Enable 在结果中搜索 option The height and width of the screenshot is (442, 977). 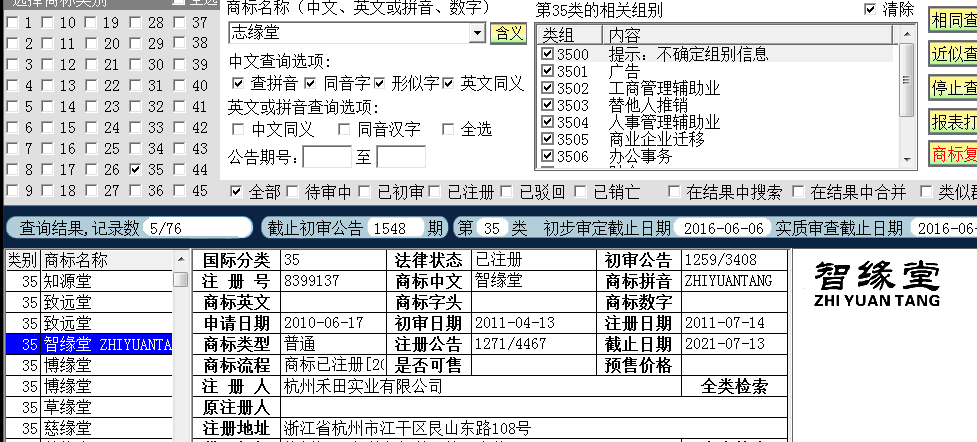tap(674, 191)
